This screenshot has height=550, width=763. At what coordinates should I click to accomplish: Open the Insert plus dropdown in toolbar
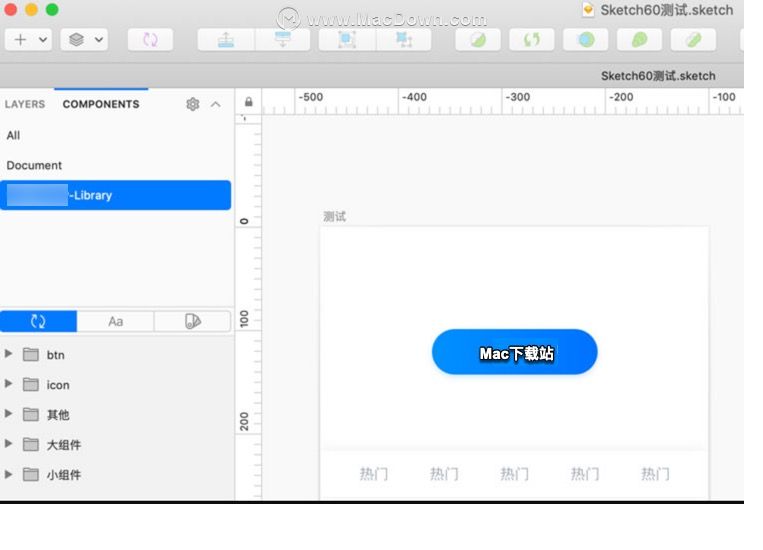(27, 39)
